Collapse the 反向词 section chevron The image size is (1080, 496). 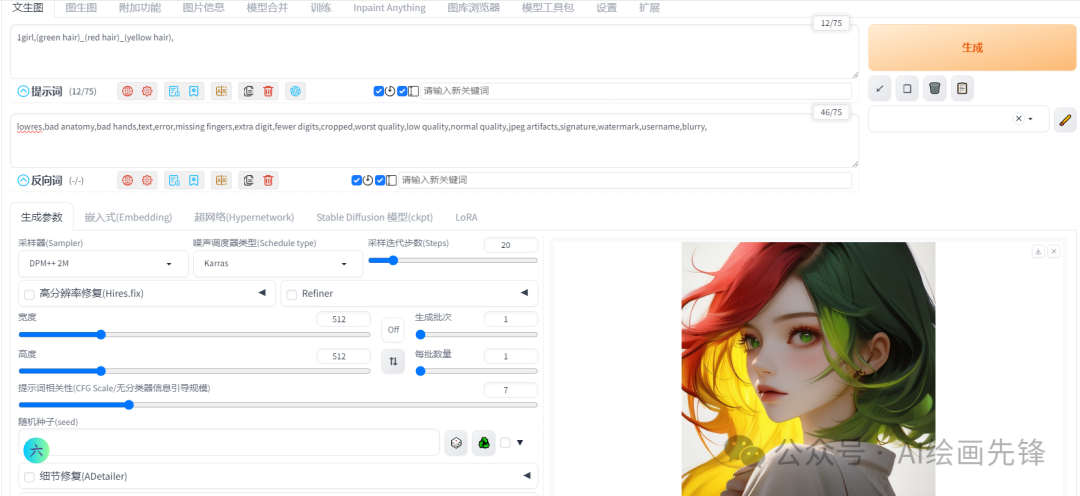tap(23, 180)
